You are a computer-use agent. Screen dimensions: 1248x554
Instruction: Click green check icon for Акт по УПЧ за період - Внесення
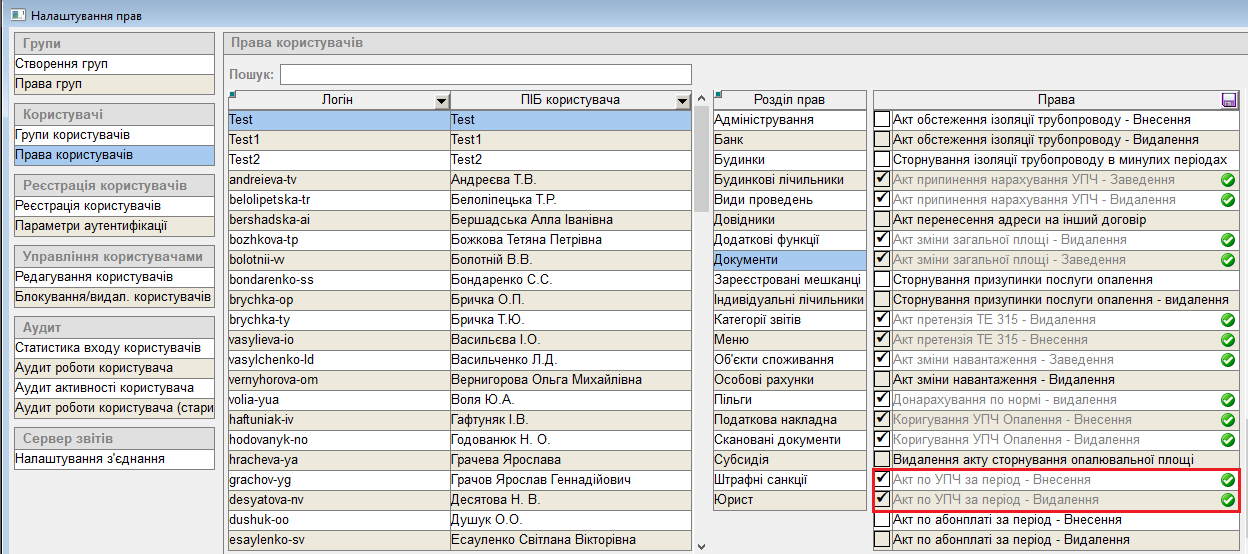(x=1227, y=480)
